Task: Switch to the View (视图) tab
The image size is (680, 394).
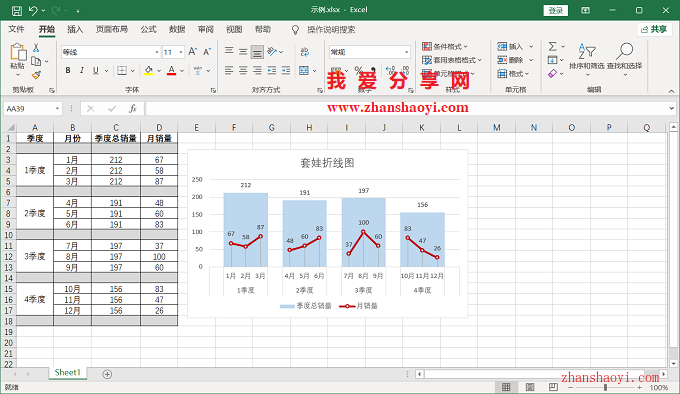Action: 234,29
